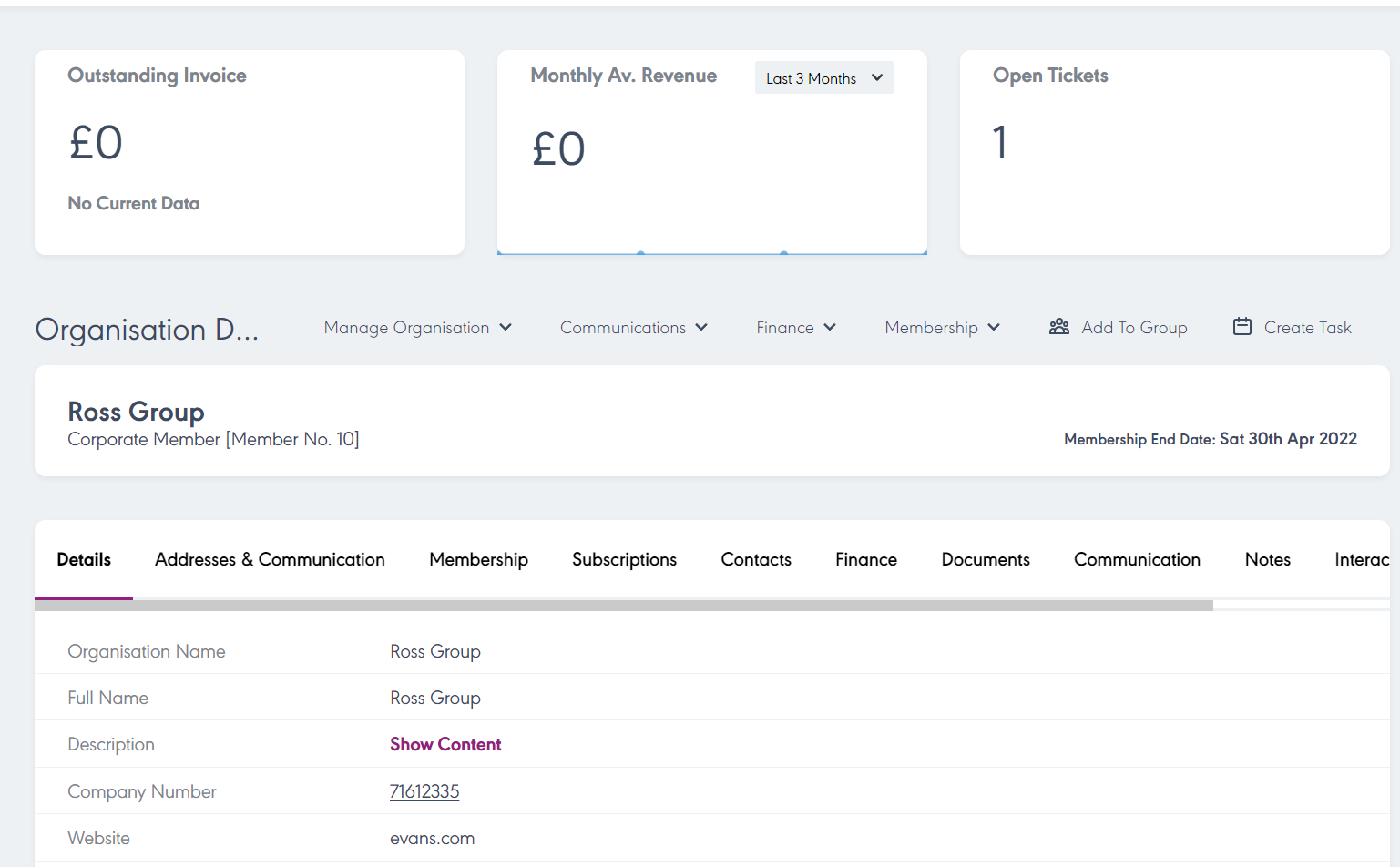Click the Add To Group button label

click(x=1134, y=328)
